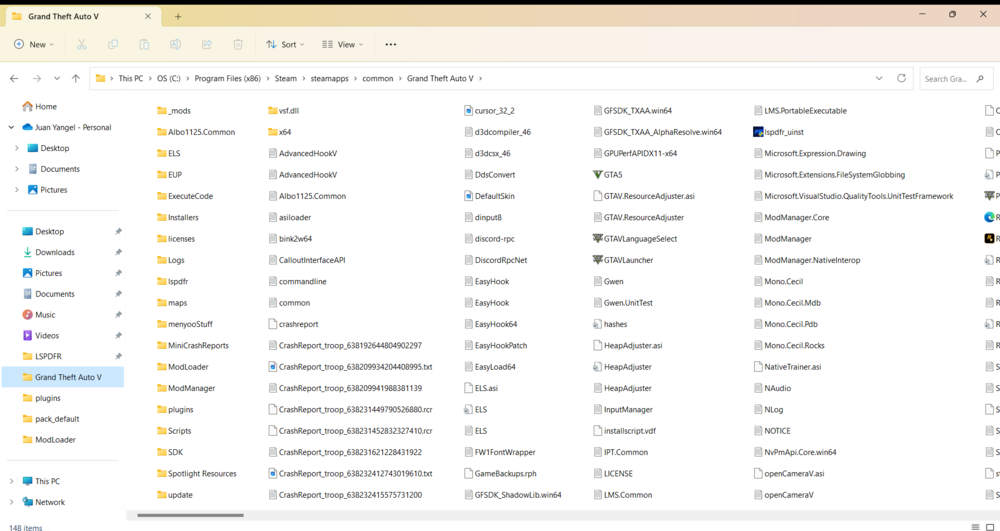Select the GTA5 application file
Viewport: 1000px width, 531px height.
click(x=607, y=175)
